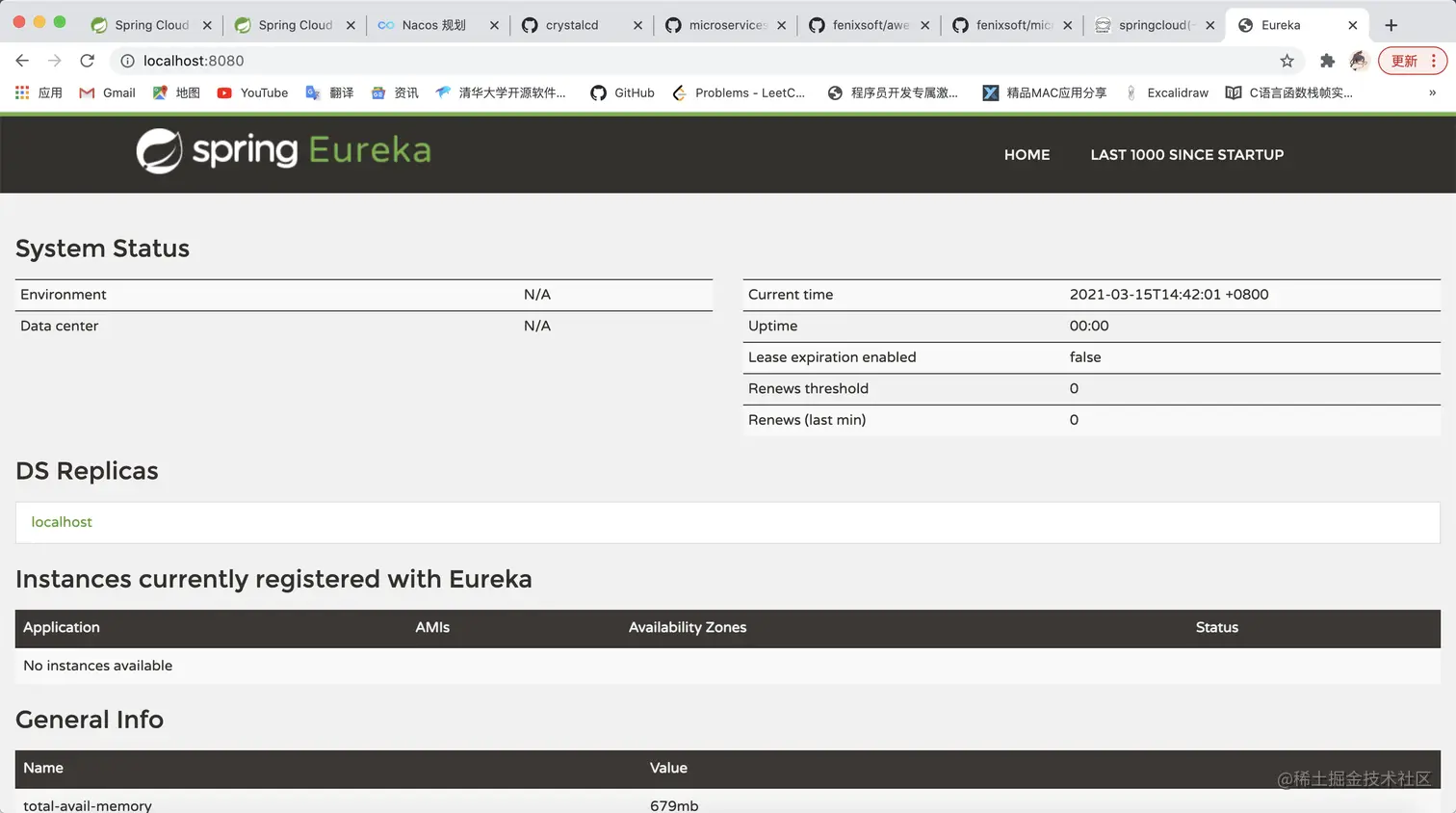Open the C语言函数栈帧 bookmark
The width and height of the screenshot is (1456, 813).
click(1289, 92)
